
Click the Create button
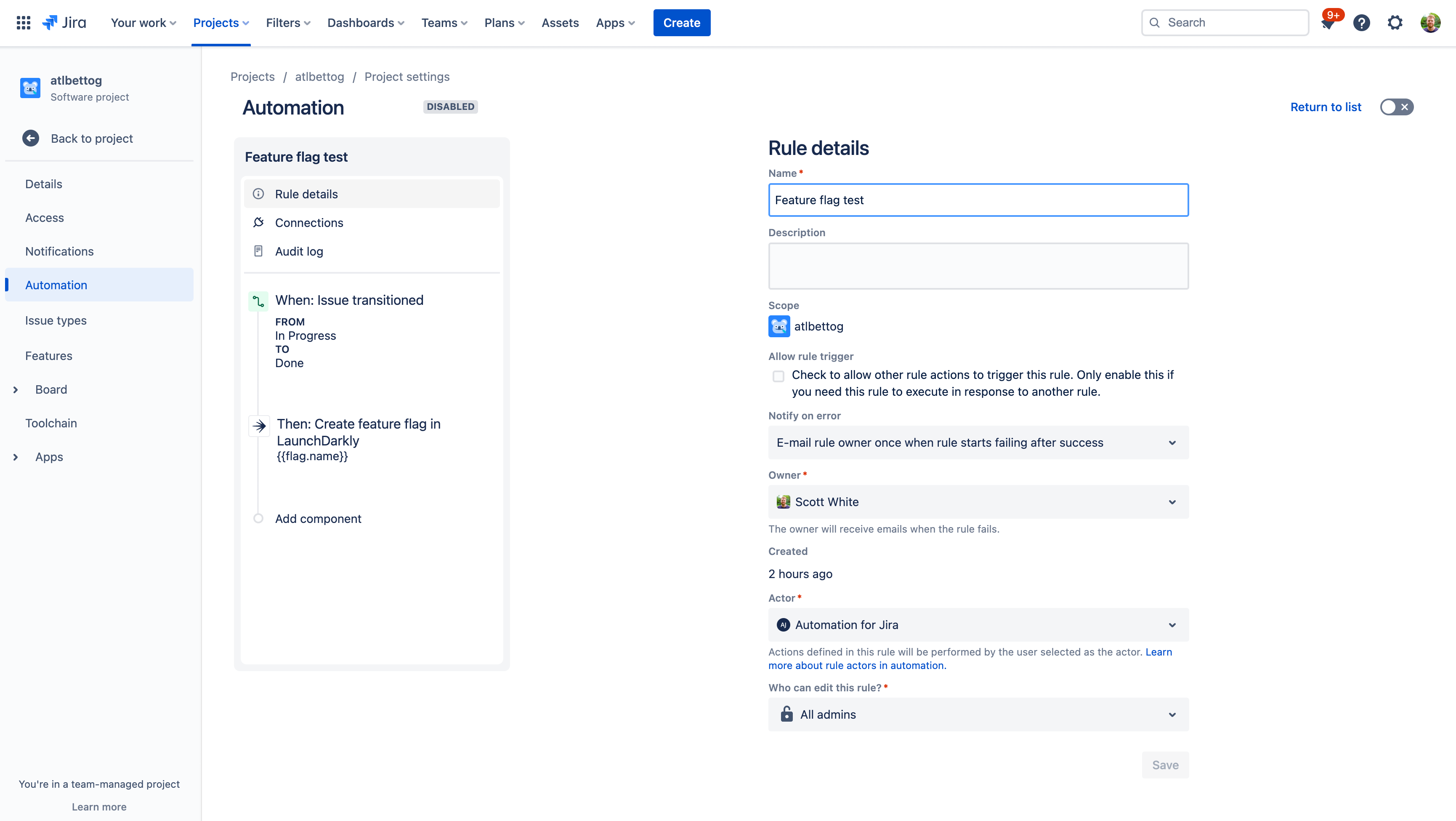(x=682, y=23)
